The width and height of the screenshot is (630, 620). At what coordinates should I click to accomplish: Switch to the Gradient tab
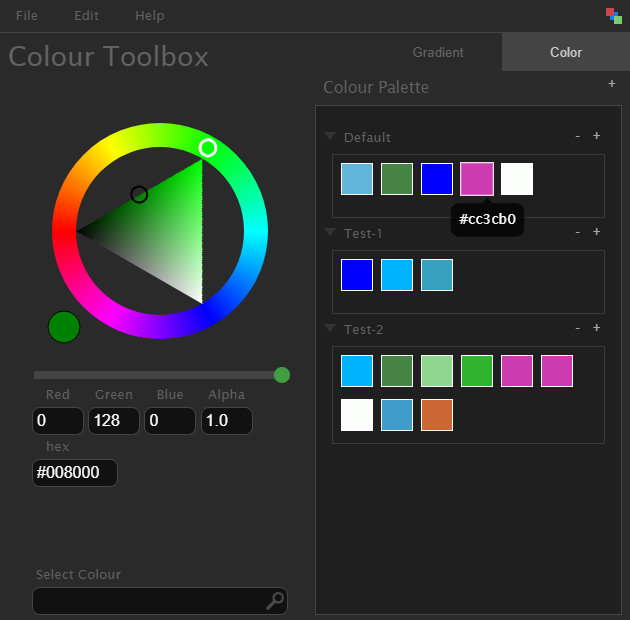(438, 52)
